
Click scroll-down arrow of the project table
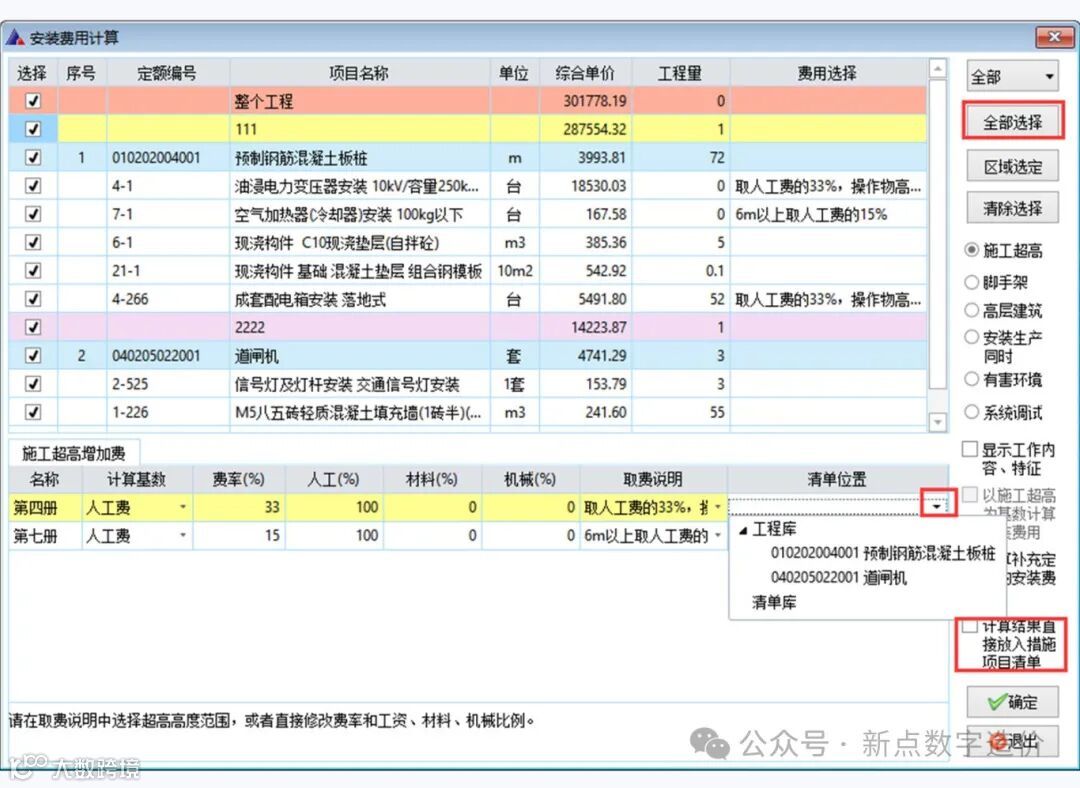937,421
